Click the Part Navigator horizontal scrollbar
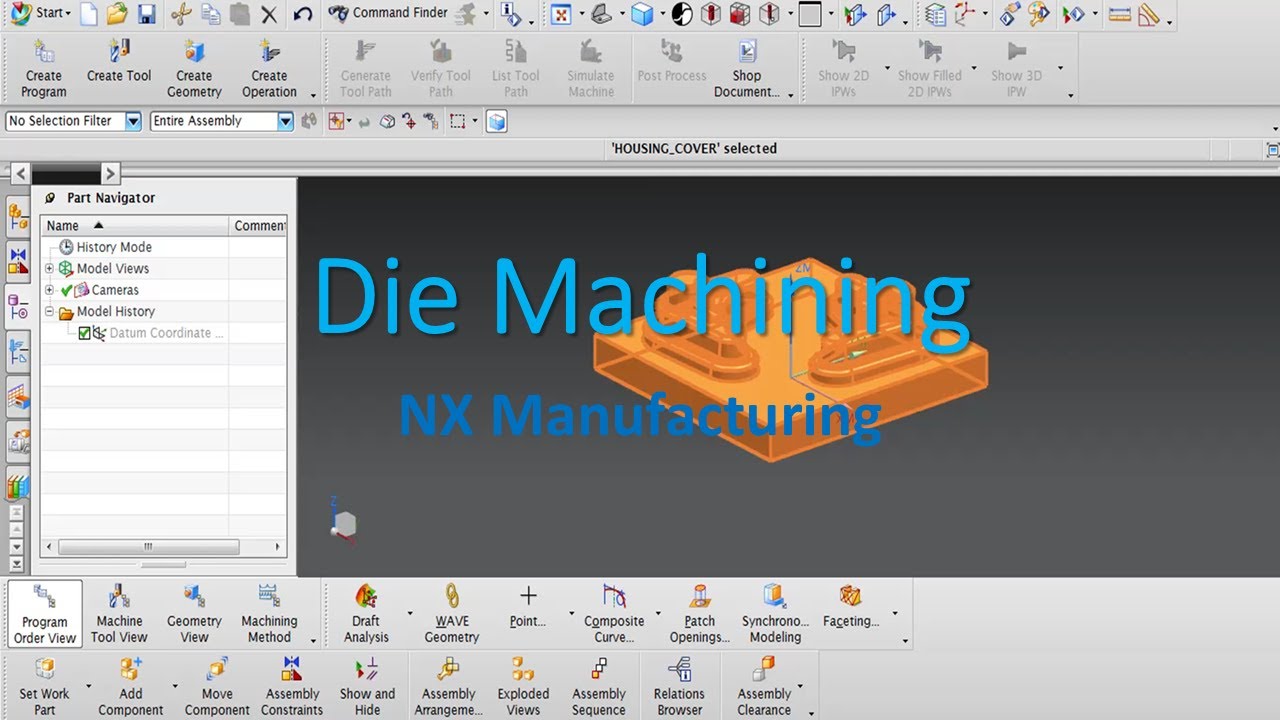Image resolution: width=1280 pixels, height=720 pixels. click(148, 547)
